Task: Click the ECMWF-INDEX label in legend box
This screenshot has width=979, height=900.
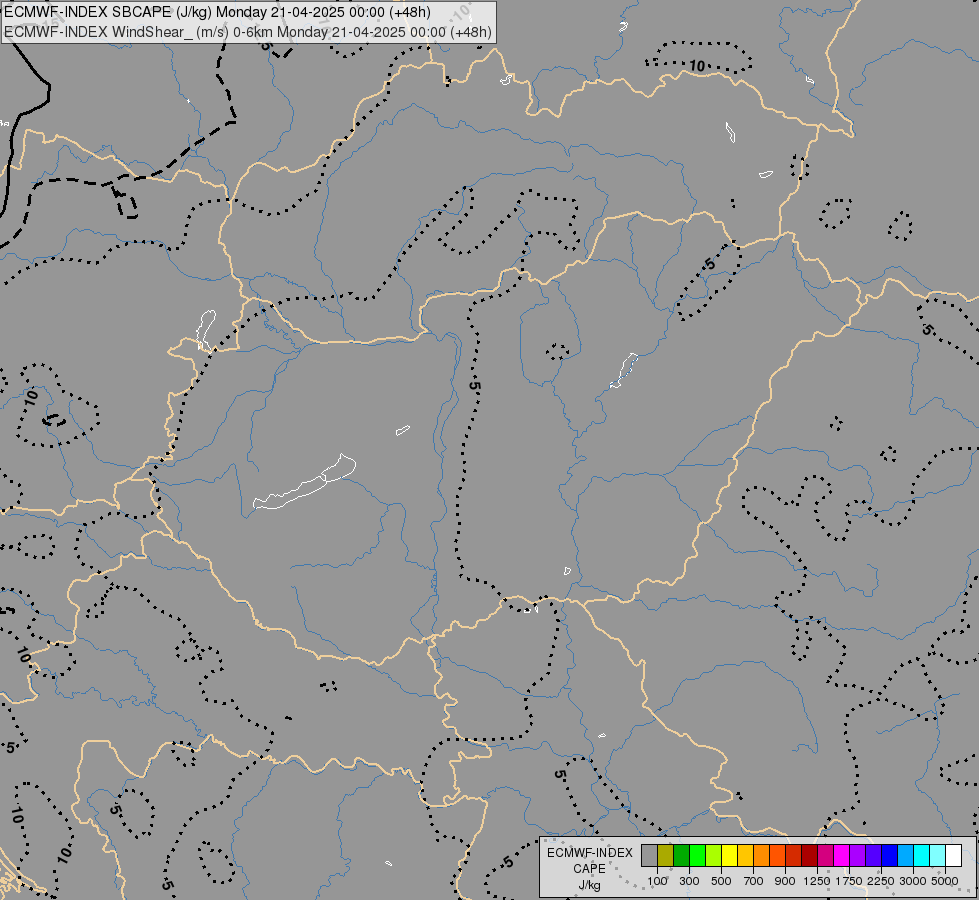Action: tap(589, 853)
